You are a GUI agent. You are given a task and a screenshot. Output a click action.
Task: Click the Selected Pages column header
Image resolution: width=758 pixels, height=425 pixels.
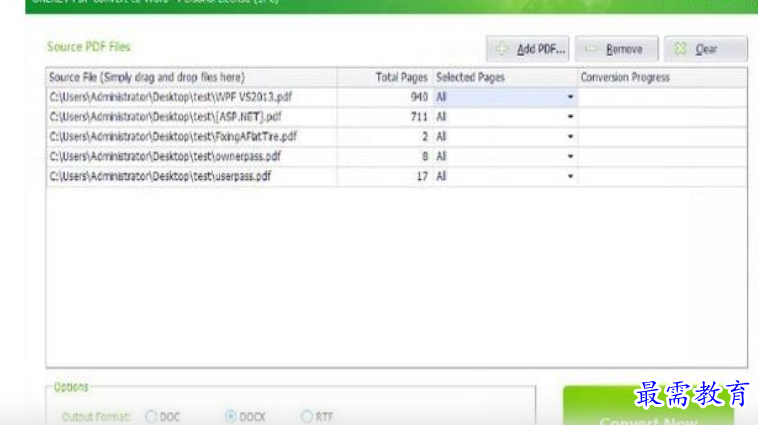[505, 77]
